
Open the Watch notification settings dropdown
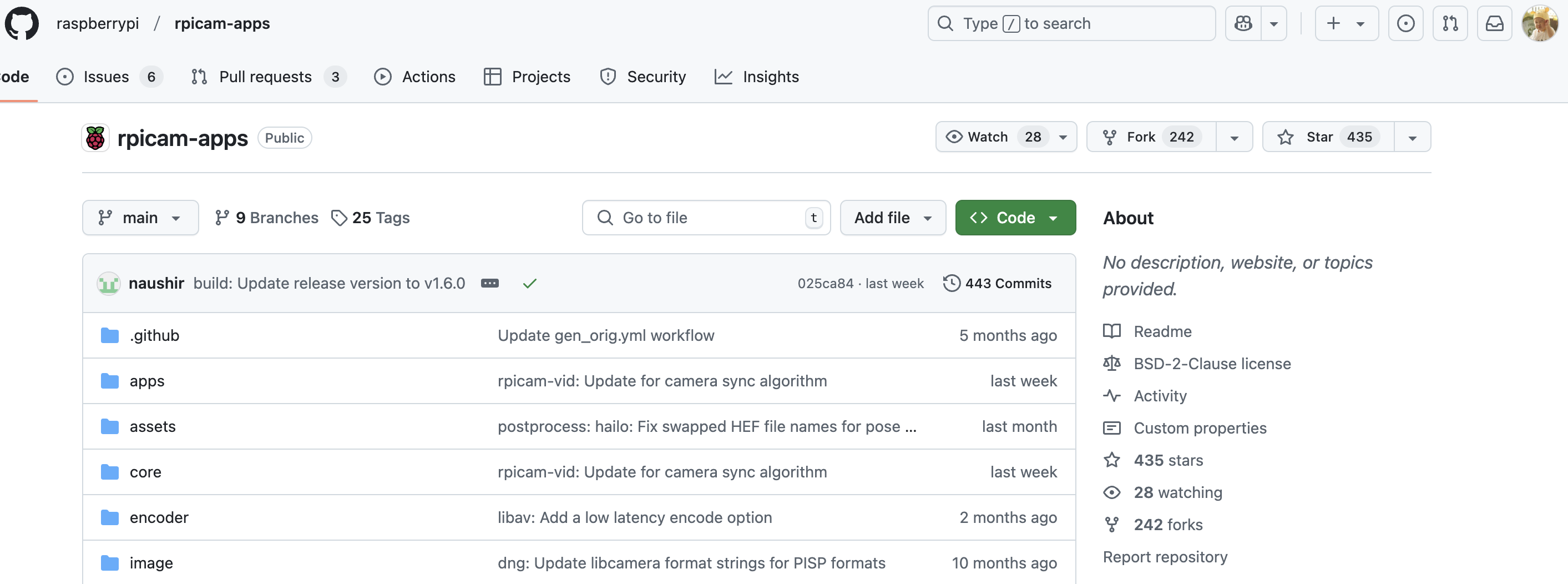point(1006,137)
